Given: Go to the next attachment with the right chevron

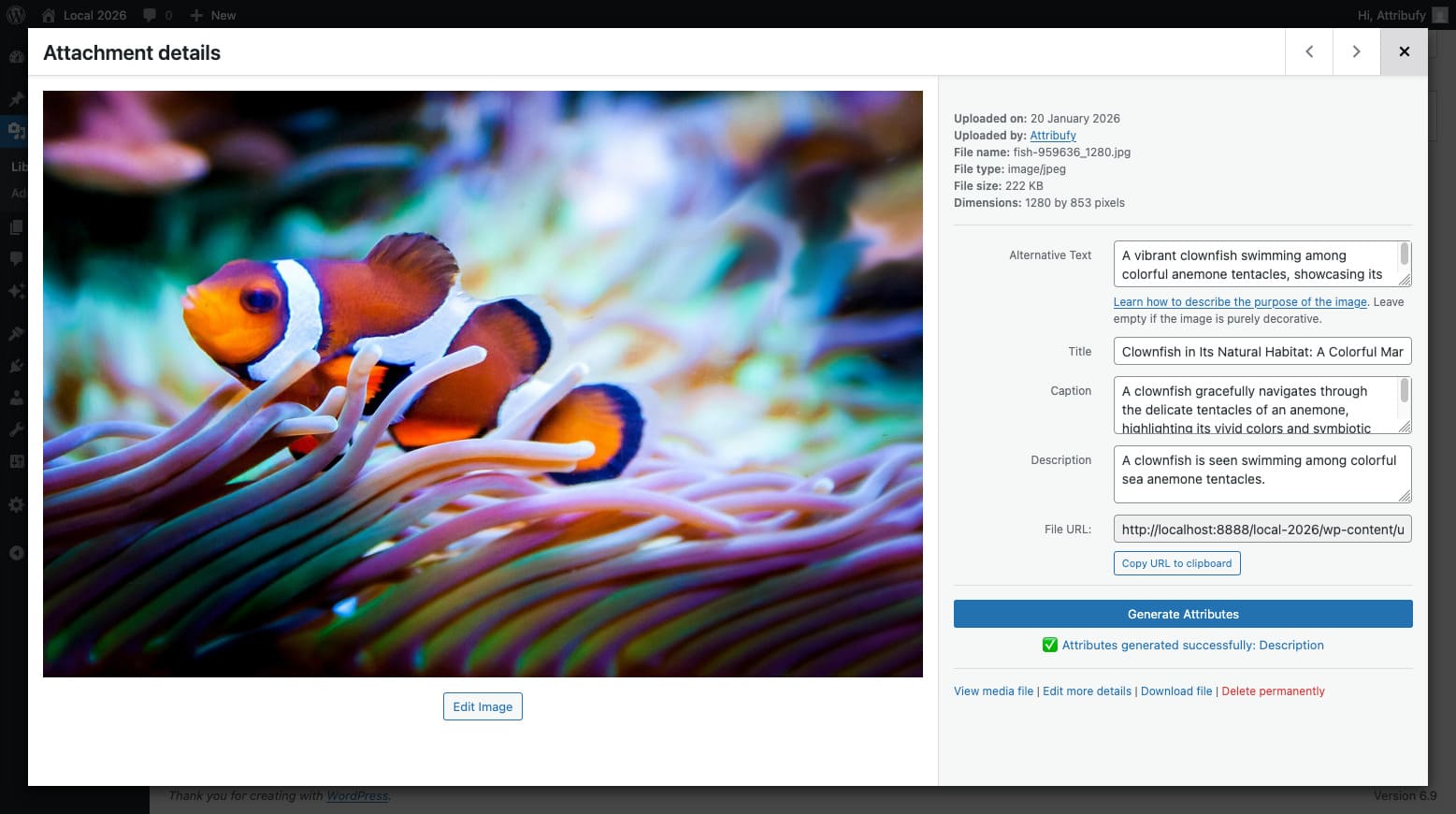Looking at the screenshot, I should click(1356, 51).
